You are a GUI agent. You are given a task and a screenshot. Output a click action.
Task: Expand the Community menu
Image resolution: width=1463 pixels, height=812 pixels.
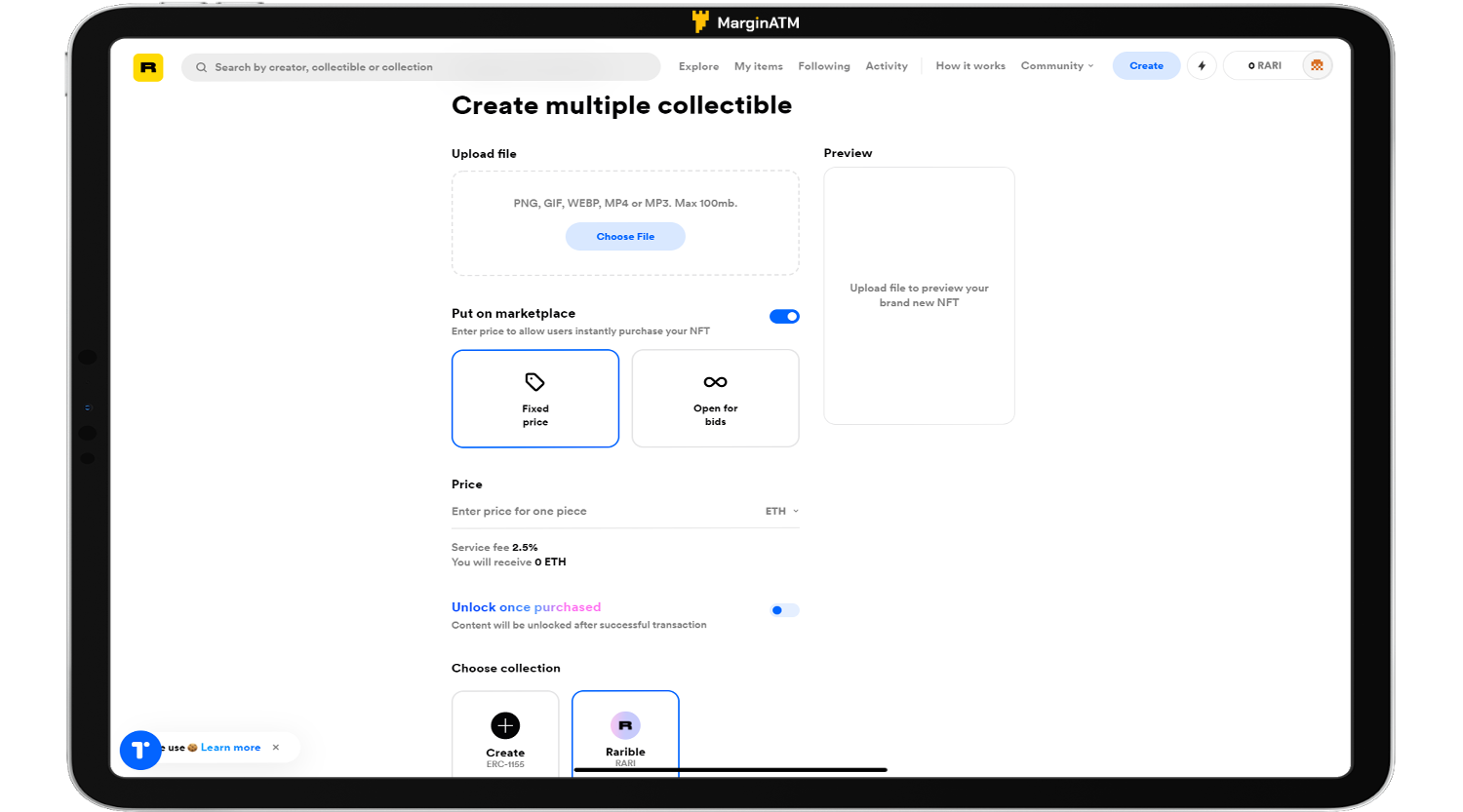pyautogui.click(x=1057, y=66)
